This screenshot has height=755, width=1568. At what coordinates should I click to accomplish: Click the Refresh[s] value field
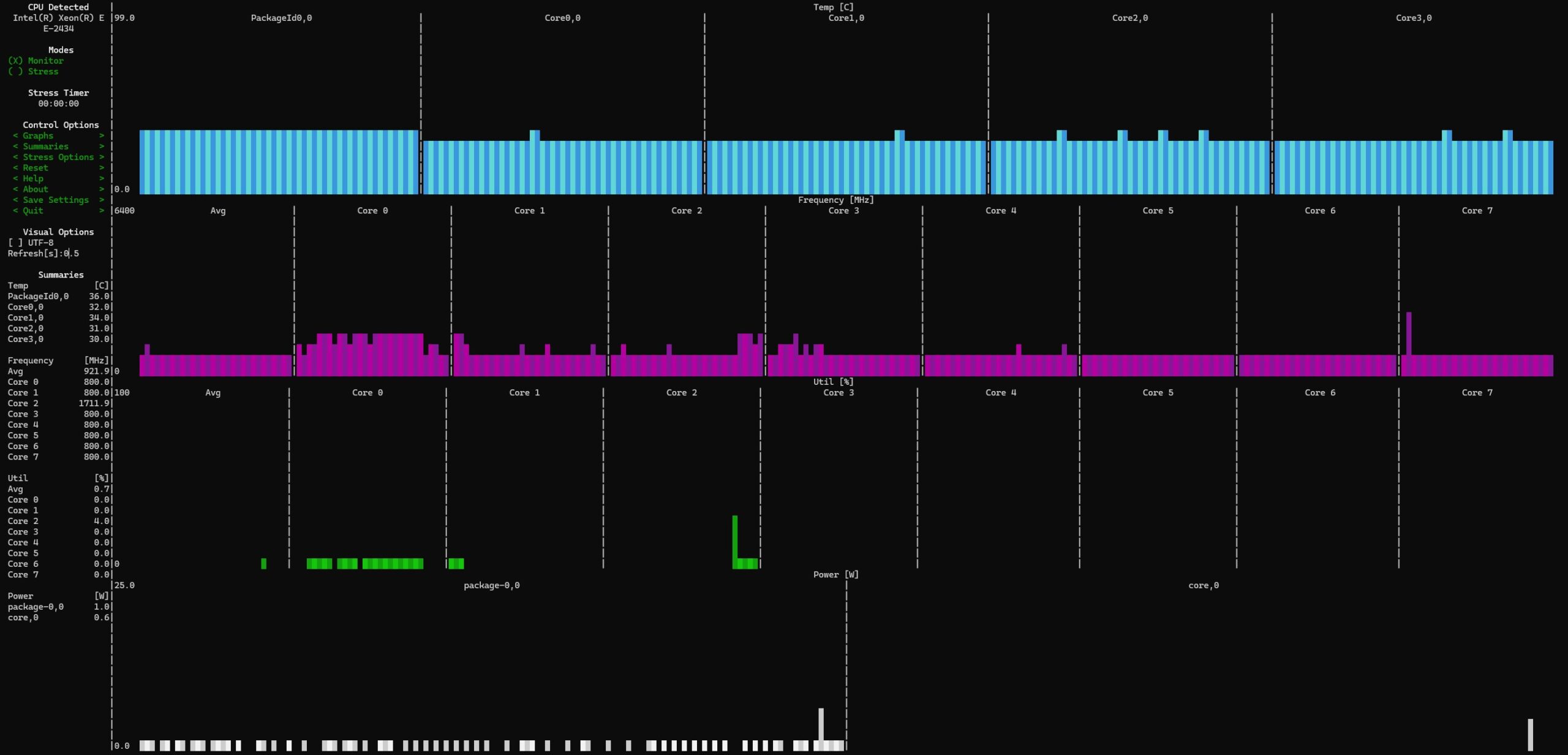coord(71,254)
